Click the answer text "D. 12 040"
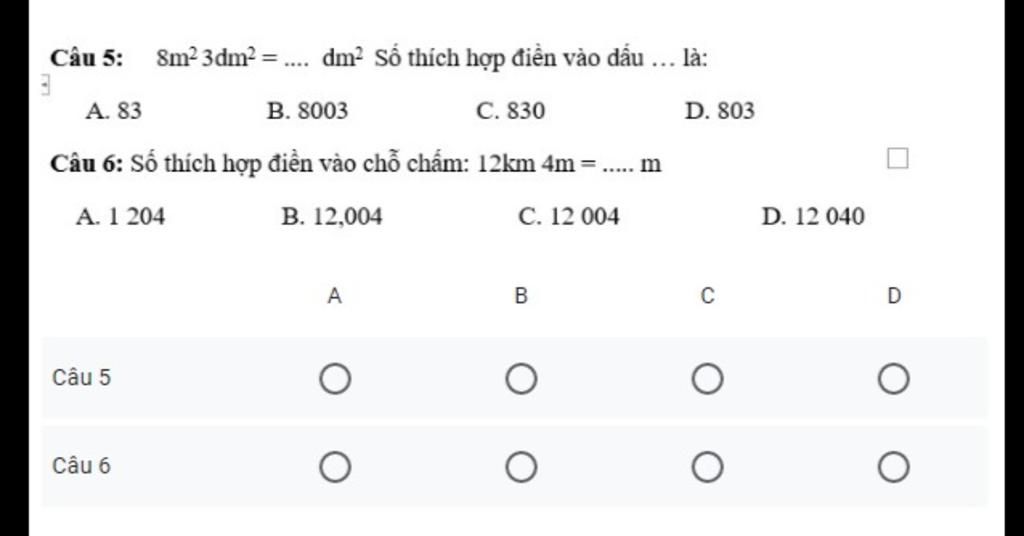 coord(812,217)
